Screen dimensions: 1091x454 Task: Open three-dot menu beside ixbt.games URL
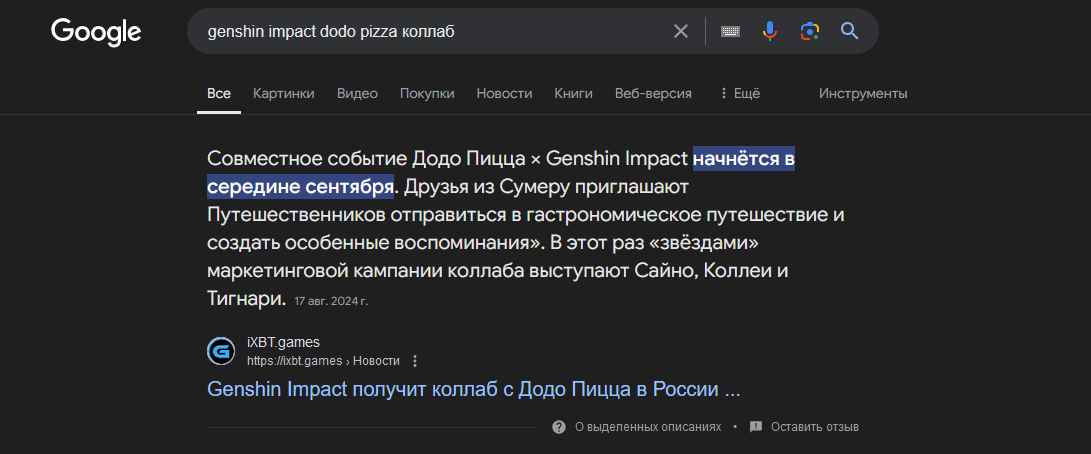[x=415, y=361]
